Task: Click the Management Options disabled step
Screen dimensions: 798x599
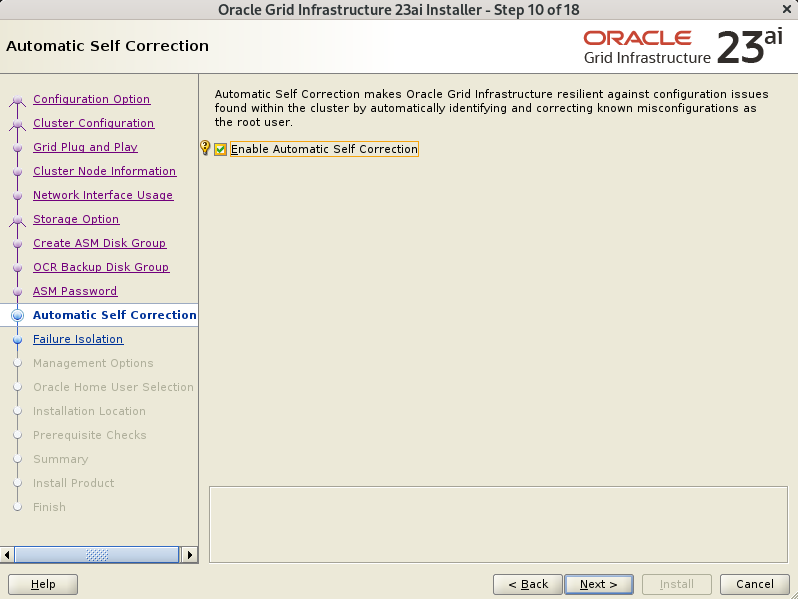Action: (x=93, y=363)
